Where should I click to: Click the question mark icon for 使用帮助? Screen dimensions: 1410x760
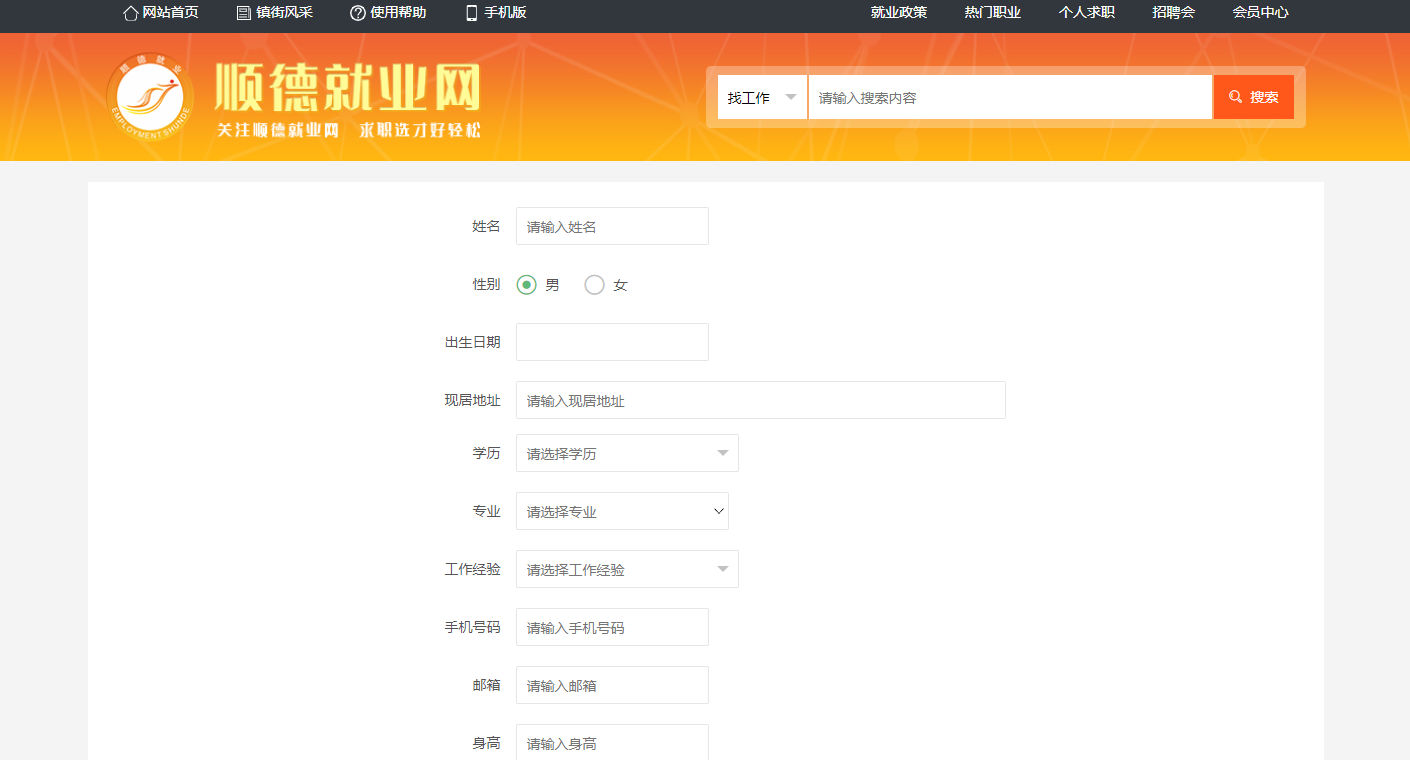[x=358, y=13]
